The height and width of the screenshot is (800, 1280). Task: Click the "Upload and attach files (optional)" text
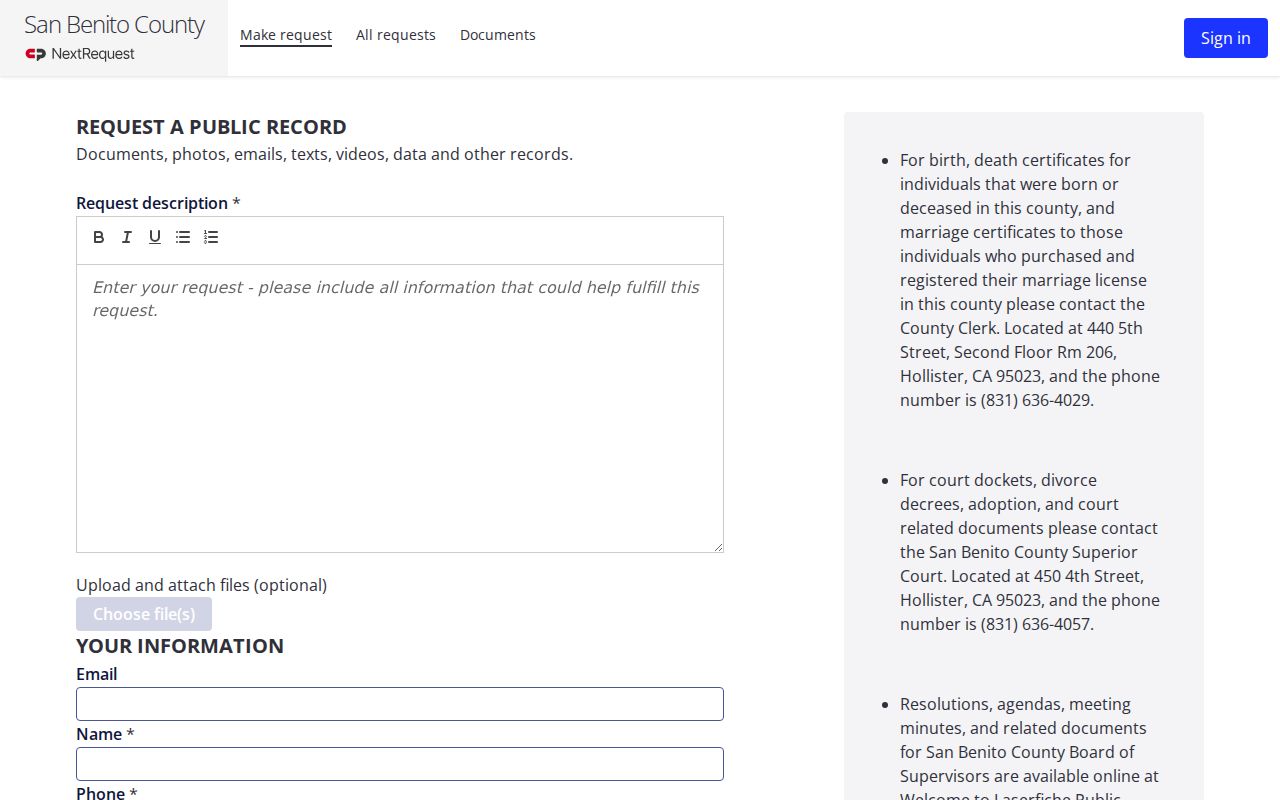(202, 585)
